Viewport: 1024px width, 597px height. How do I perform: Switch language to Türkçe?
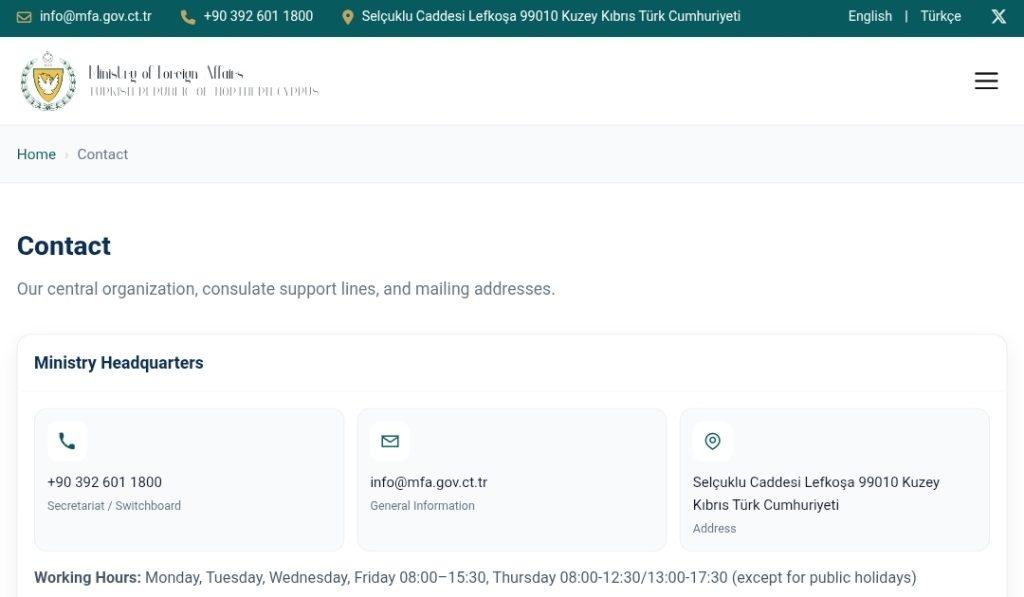coord(940,16)
